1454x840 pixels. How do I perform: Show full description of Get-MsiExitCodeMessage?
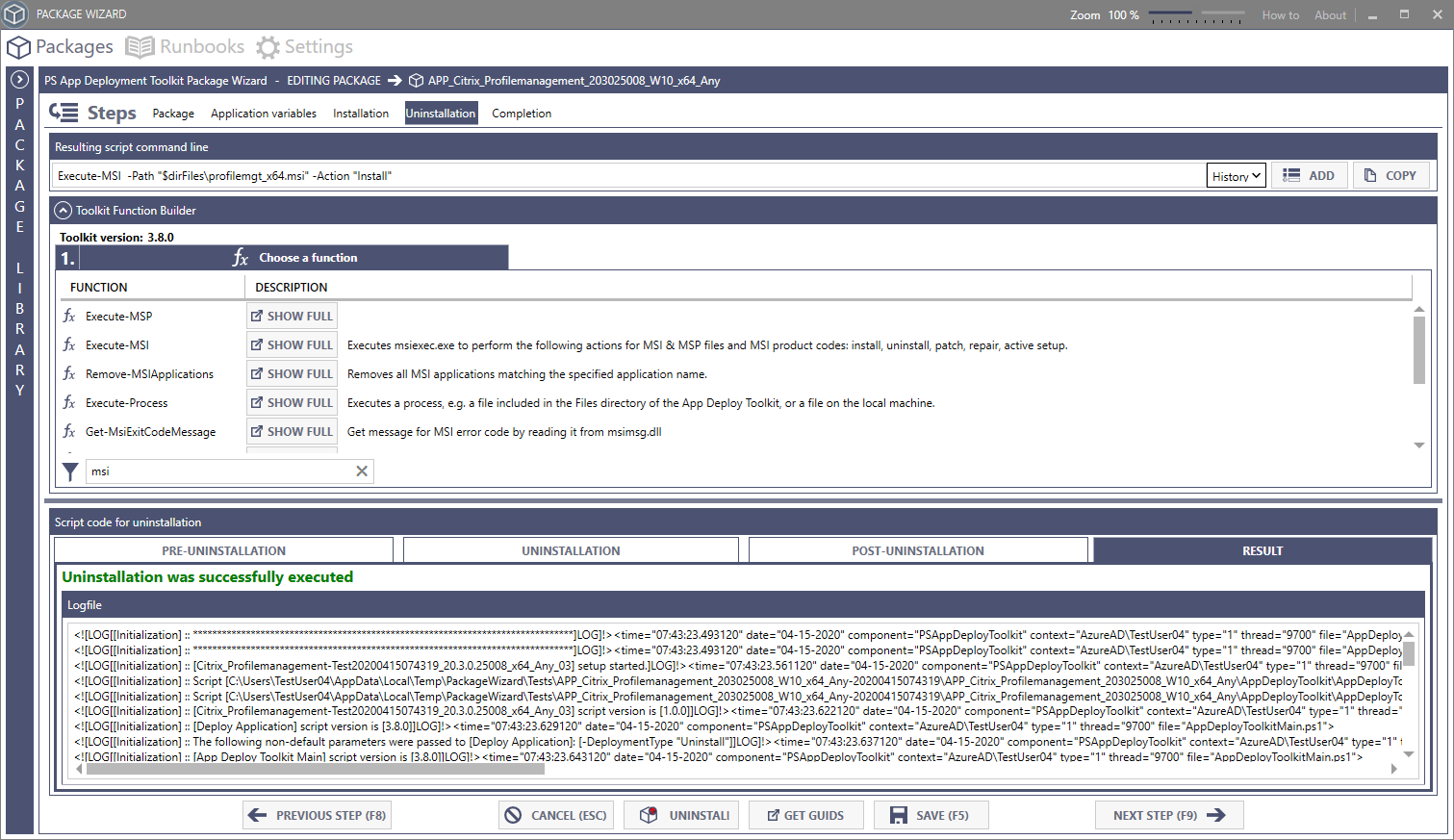coord(292,432)
